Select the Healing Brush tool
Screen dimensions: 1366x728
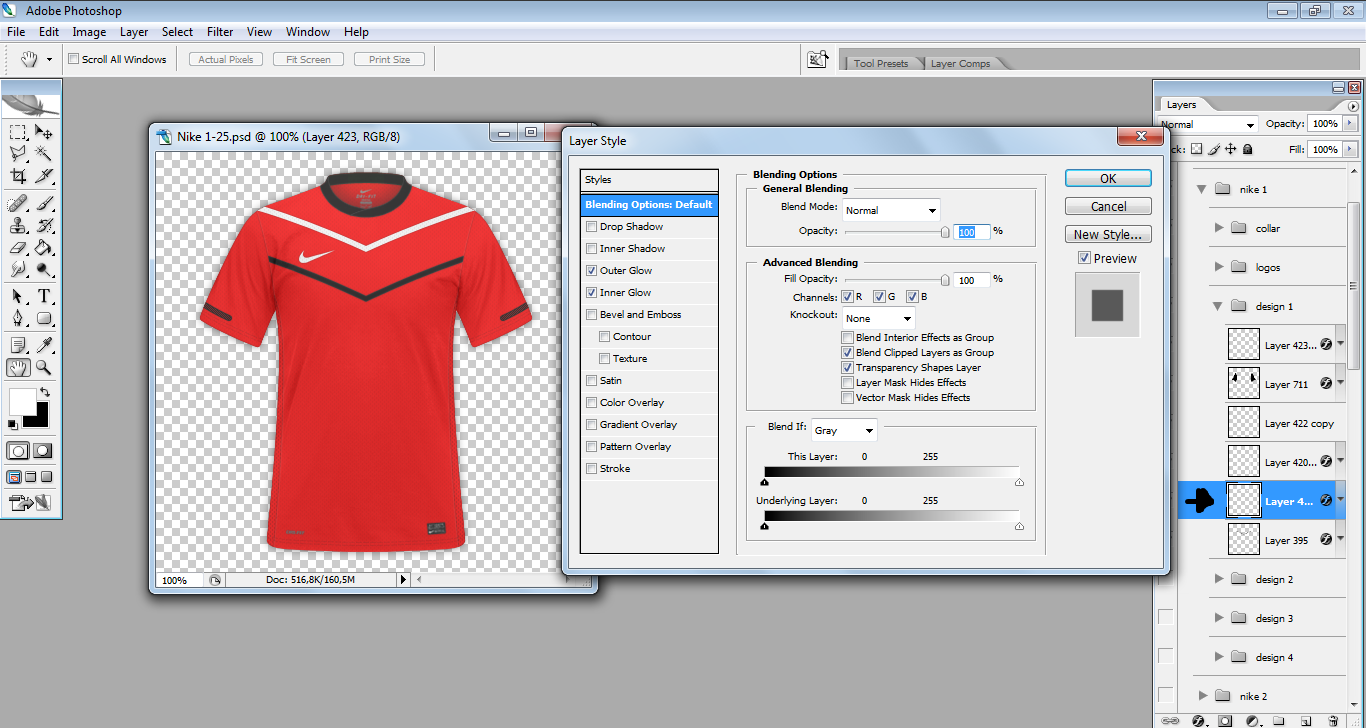(18, 203)
